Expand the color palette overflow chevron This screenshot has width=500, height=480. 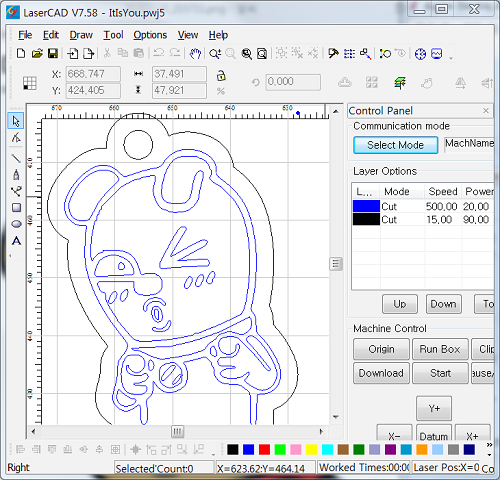pos(489,449)
